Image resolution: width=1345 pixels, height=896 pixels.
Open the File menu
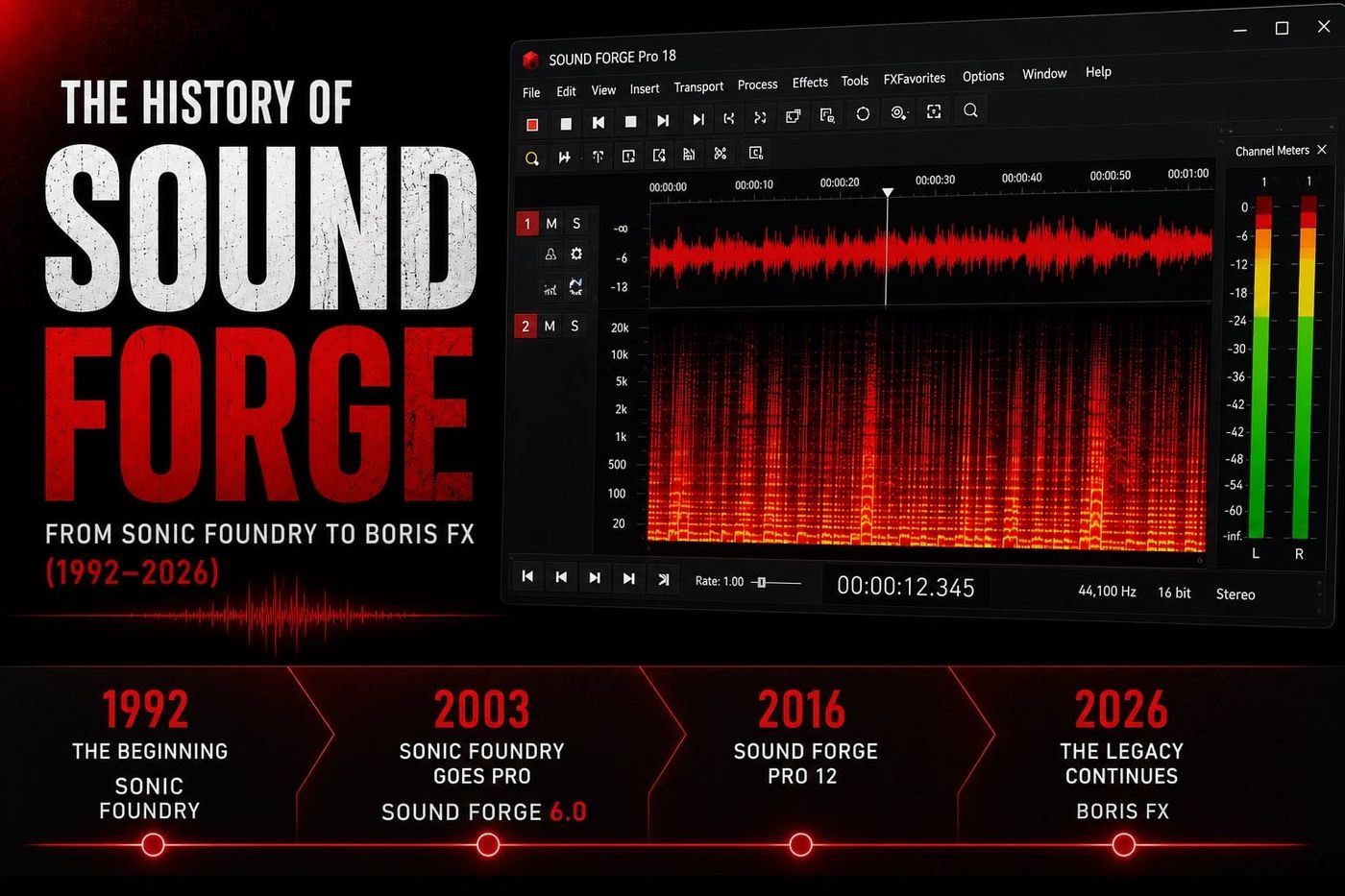(x=531, y=93)
